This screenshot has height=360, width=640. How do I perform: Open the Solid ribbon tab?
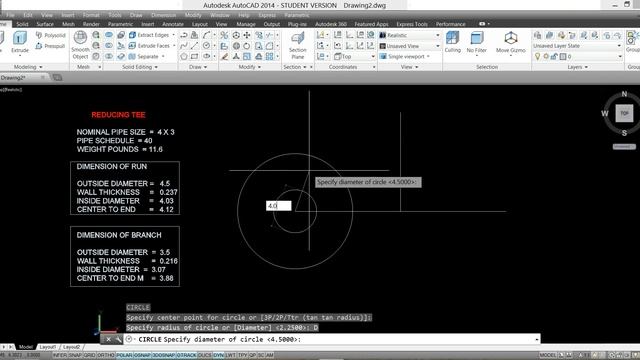click(x=22, y=24)
